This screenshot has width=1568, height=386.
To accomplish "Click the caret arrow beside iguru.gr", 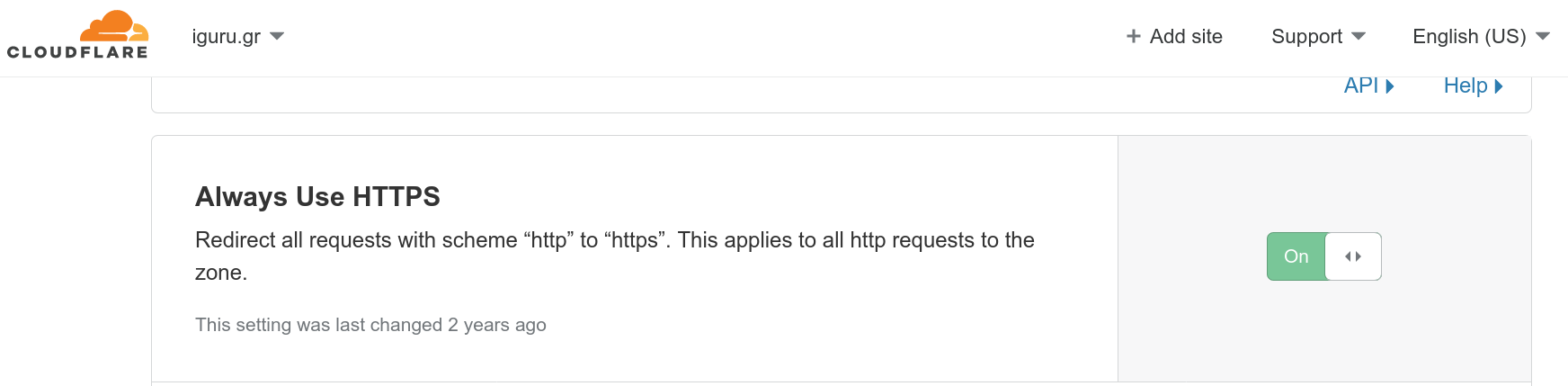I will point(277,37).
